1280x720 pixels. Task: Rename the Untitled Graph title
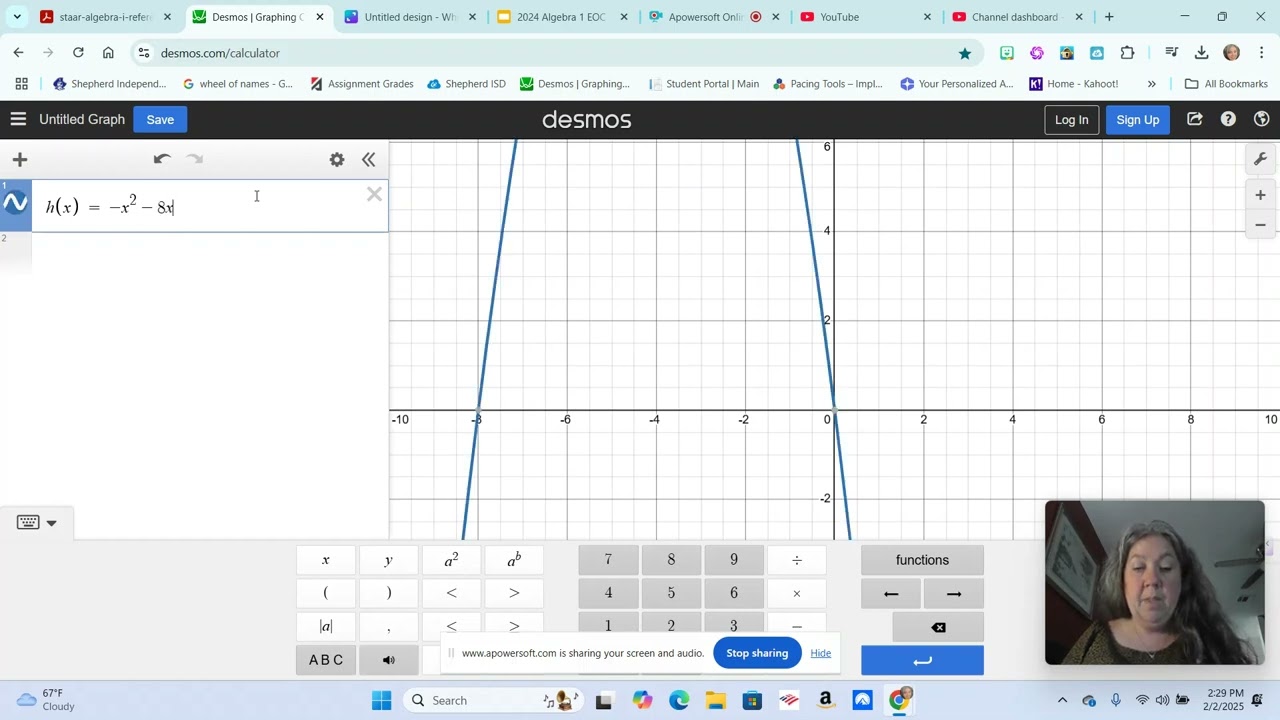tap(82, 119)
